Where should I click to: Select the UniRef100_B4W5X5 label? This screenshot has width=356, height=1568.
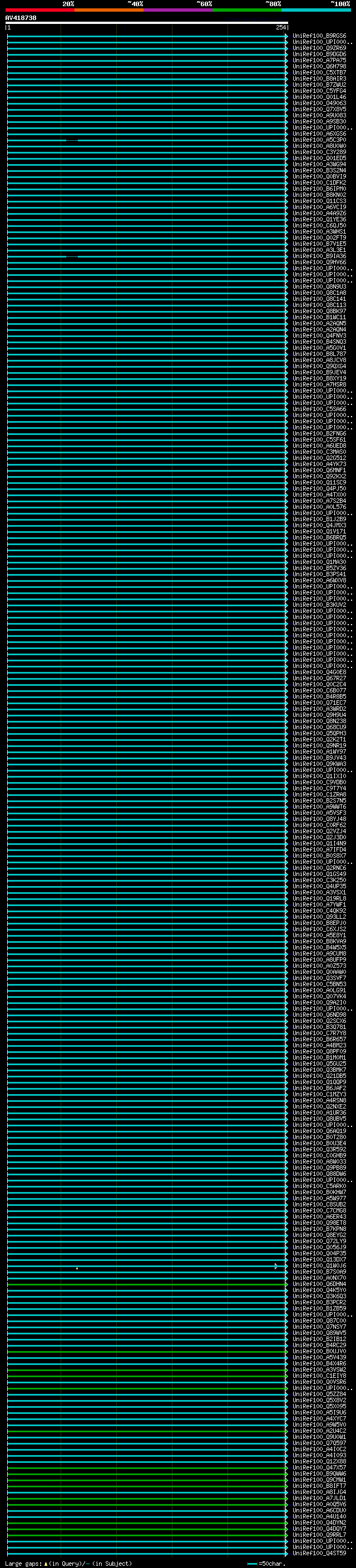tap(319, 947)
